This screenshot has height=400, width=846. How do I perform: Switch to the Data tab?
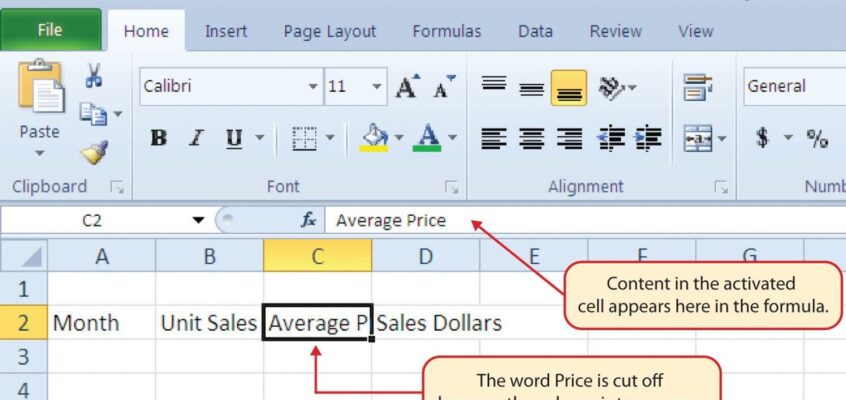(535, 31)
